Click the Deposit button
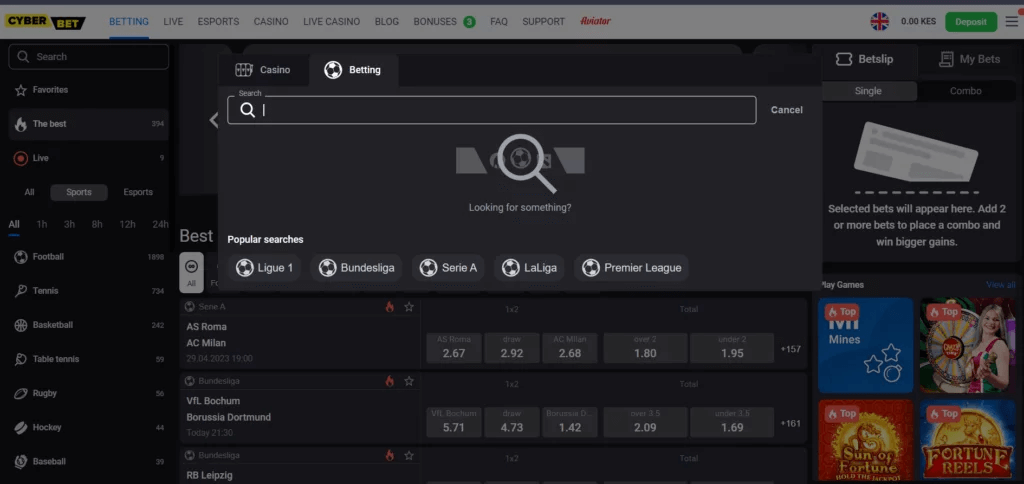1024x484 pixels. [x=970, y=22]
